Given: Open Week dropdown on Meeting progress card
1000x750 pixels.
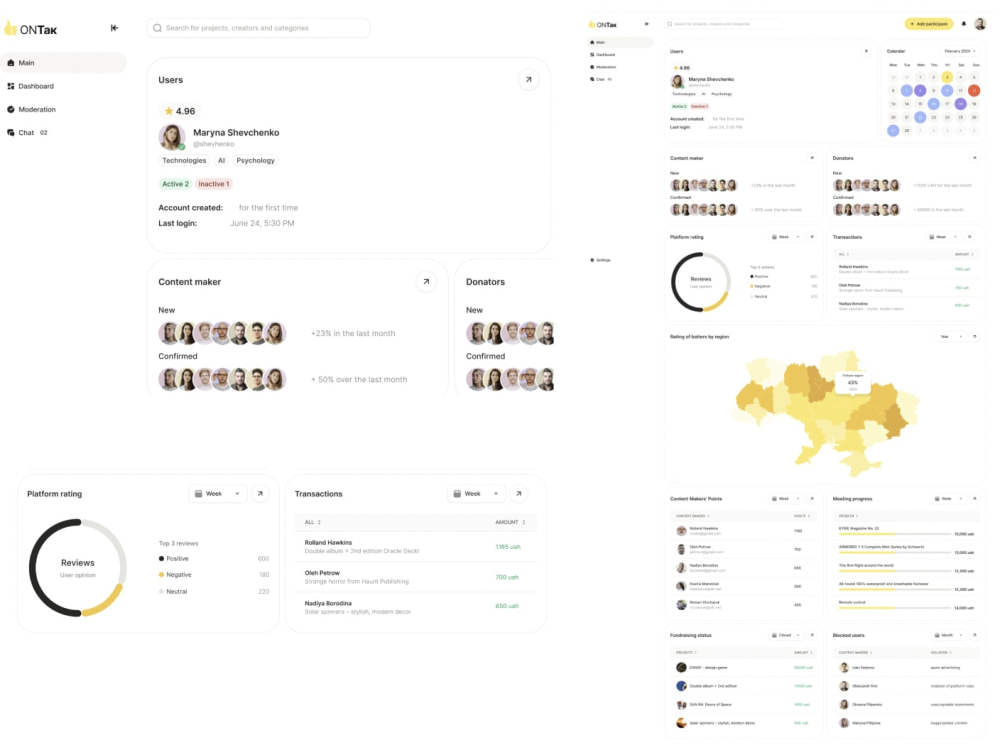Looking at the screenshot, I should [948, 499].
